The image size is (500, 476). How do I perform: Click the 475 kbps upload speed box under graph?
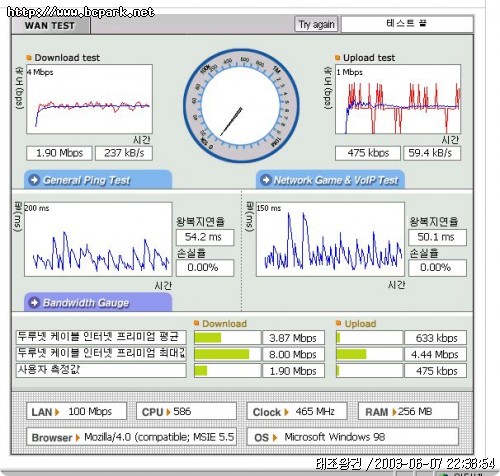(x=368, y=153)
